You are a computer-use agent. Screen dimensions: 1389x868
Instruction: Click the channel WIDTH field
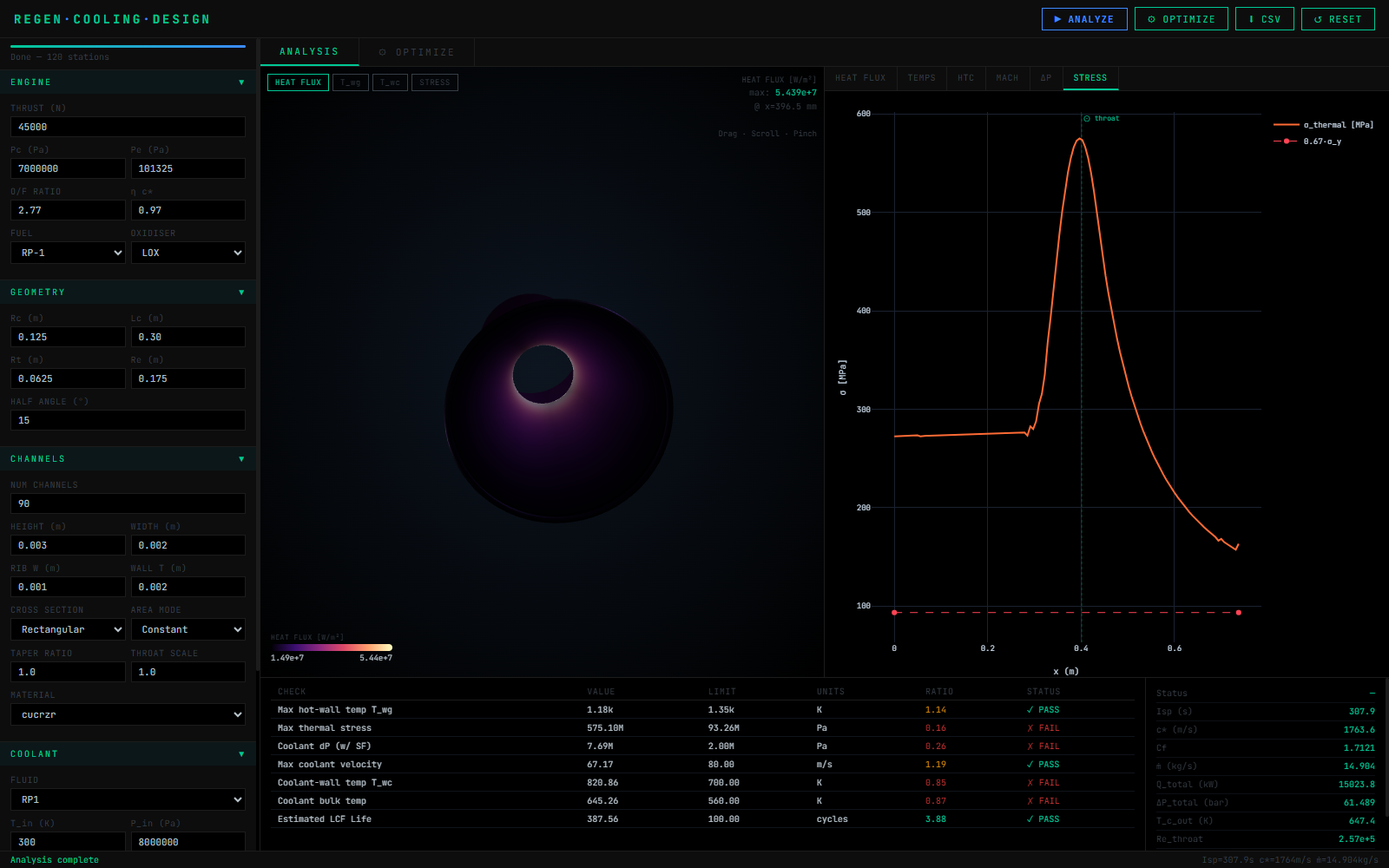tap(188, 545)
